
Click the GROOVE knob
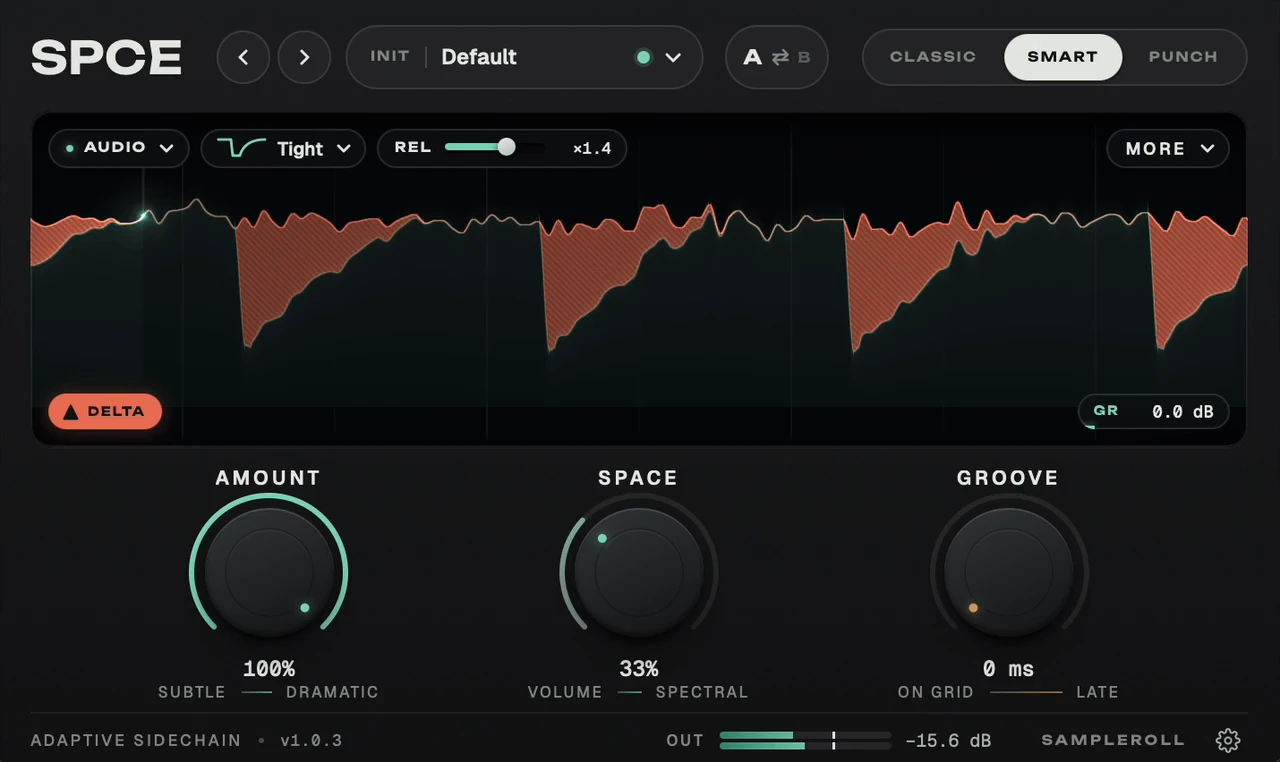(1009, 572)
